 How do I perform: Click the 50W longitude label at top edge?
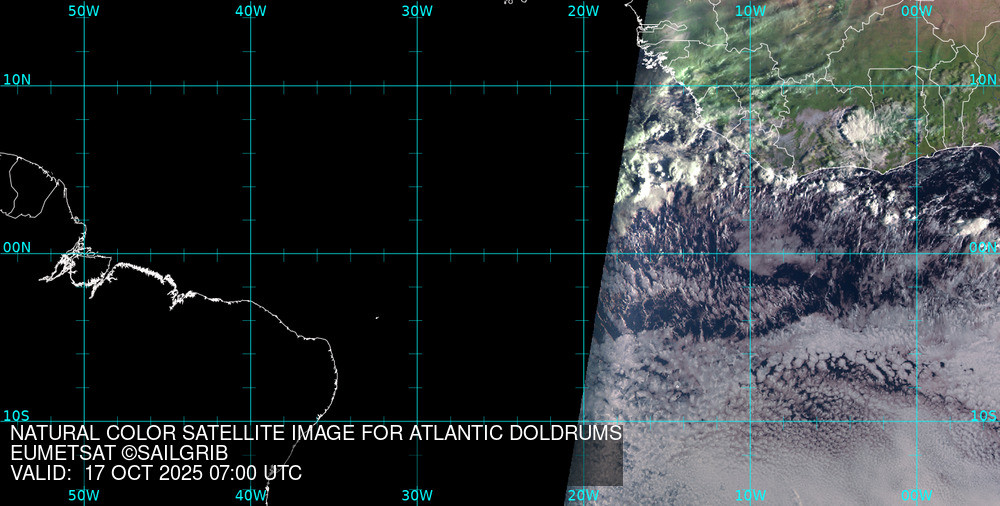(x=83, y=10)
